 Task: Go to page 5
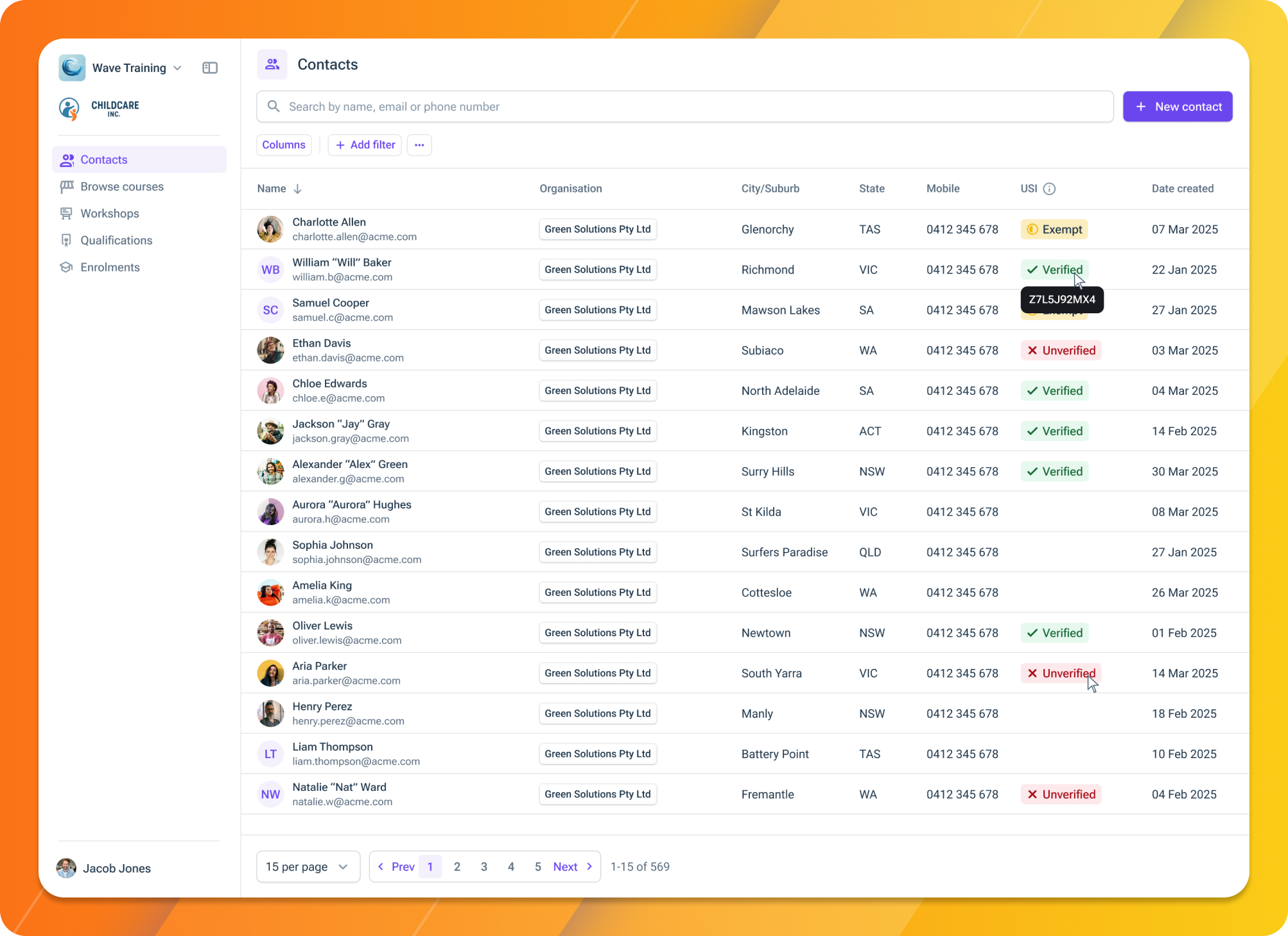click(538, 867)
